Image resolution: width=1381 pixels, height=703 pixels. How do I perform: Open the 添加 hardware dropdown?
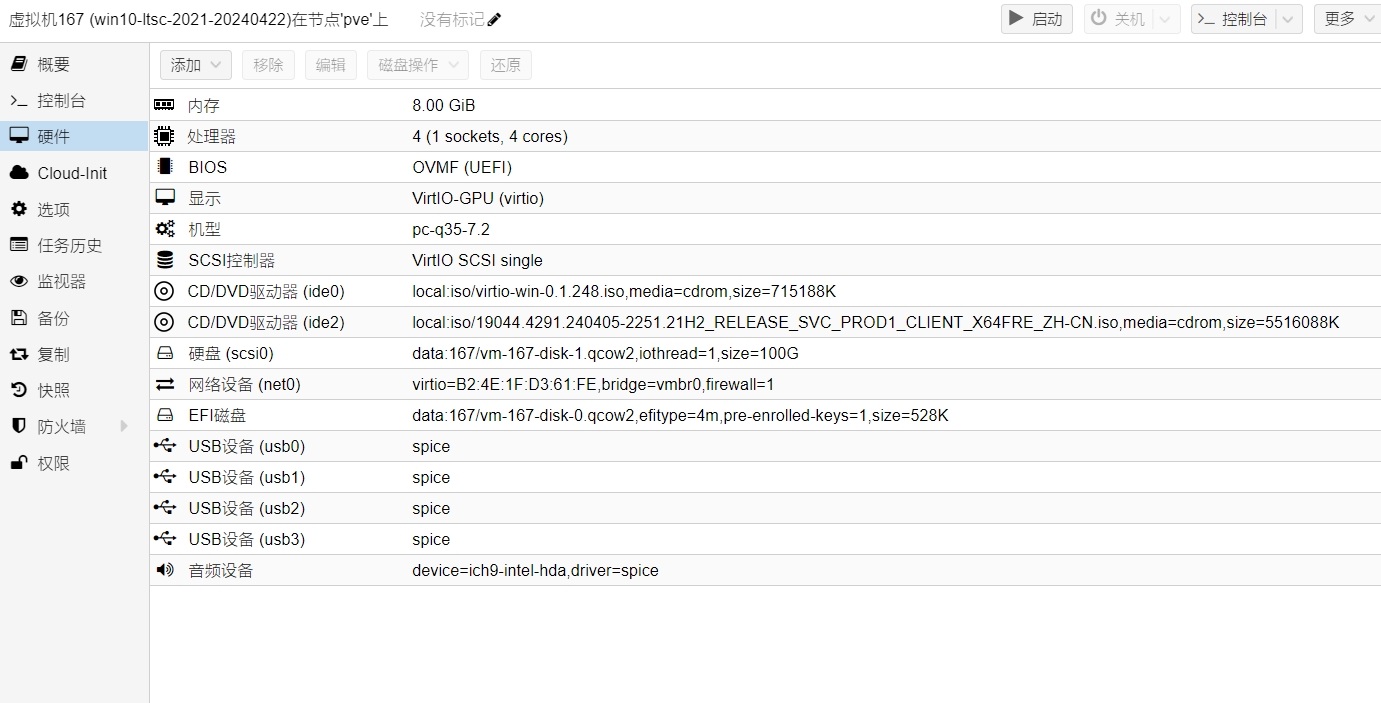click(x=196, y=65)
